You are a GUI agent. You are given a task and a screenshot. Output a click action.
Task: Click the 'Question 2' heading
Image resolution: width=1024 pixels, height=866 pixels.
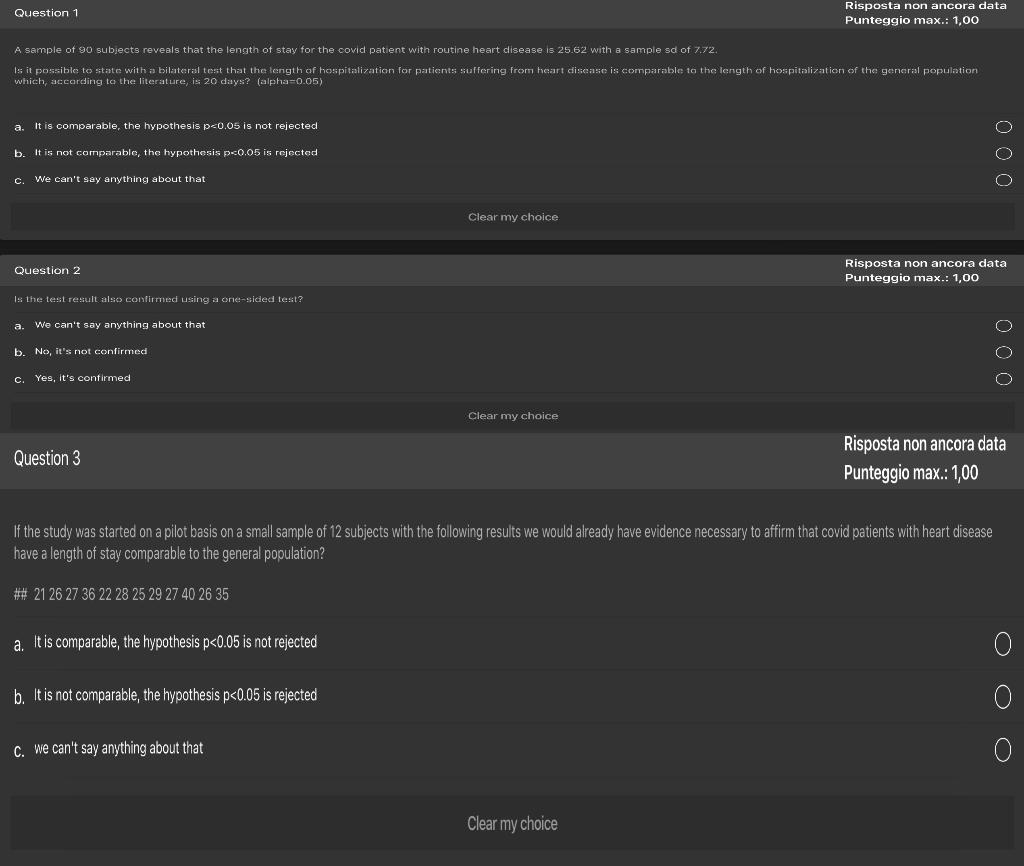(x=48, y=270)
